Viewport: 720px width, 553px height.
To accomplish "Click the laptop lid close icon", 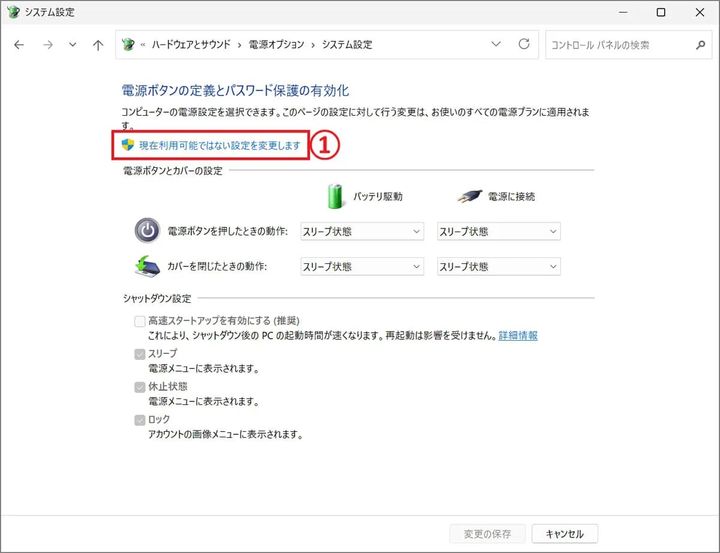I will click(146, 266).
